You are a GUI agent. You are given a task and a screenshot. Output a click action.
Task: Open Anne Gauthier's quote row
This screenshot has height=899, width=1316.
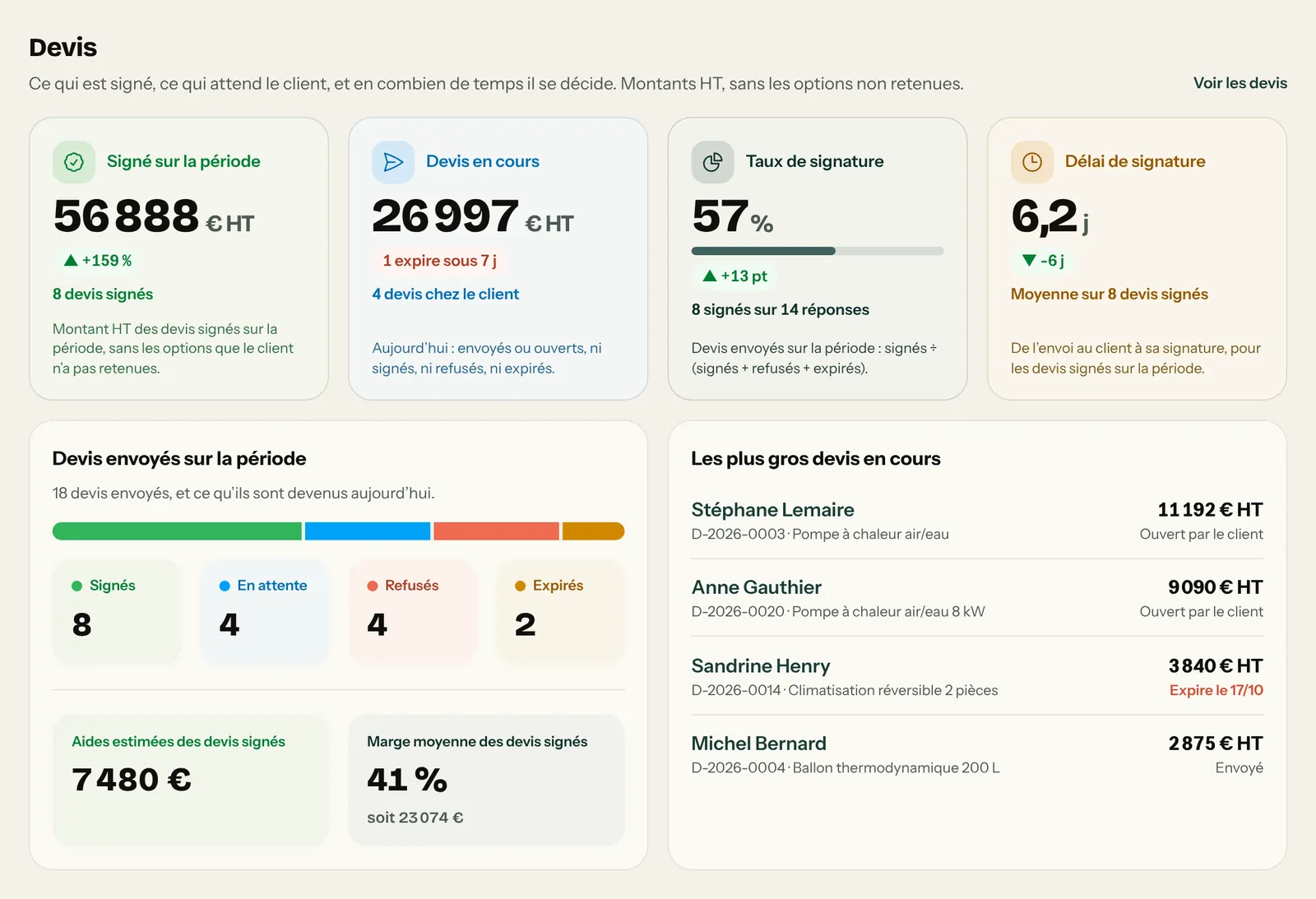tap(977, 598)
